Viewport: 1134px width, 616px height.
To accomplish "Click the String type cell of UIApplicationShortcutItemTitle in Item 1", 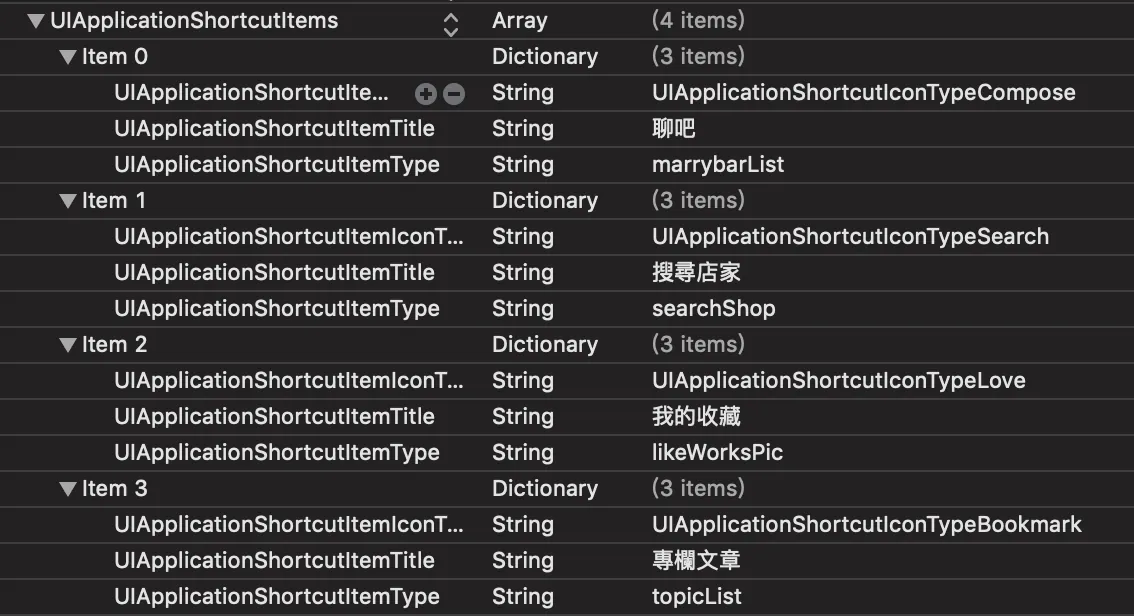I will (522, 272).
